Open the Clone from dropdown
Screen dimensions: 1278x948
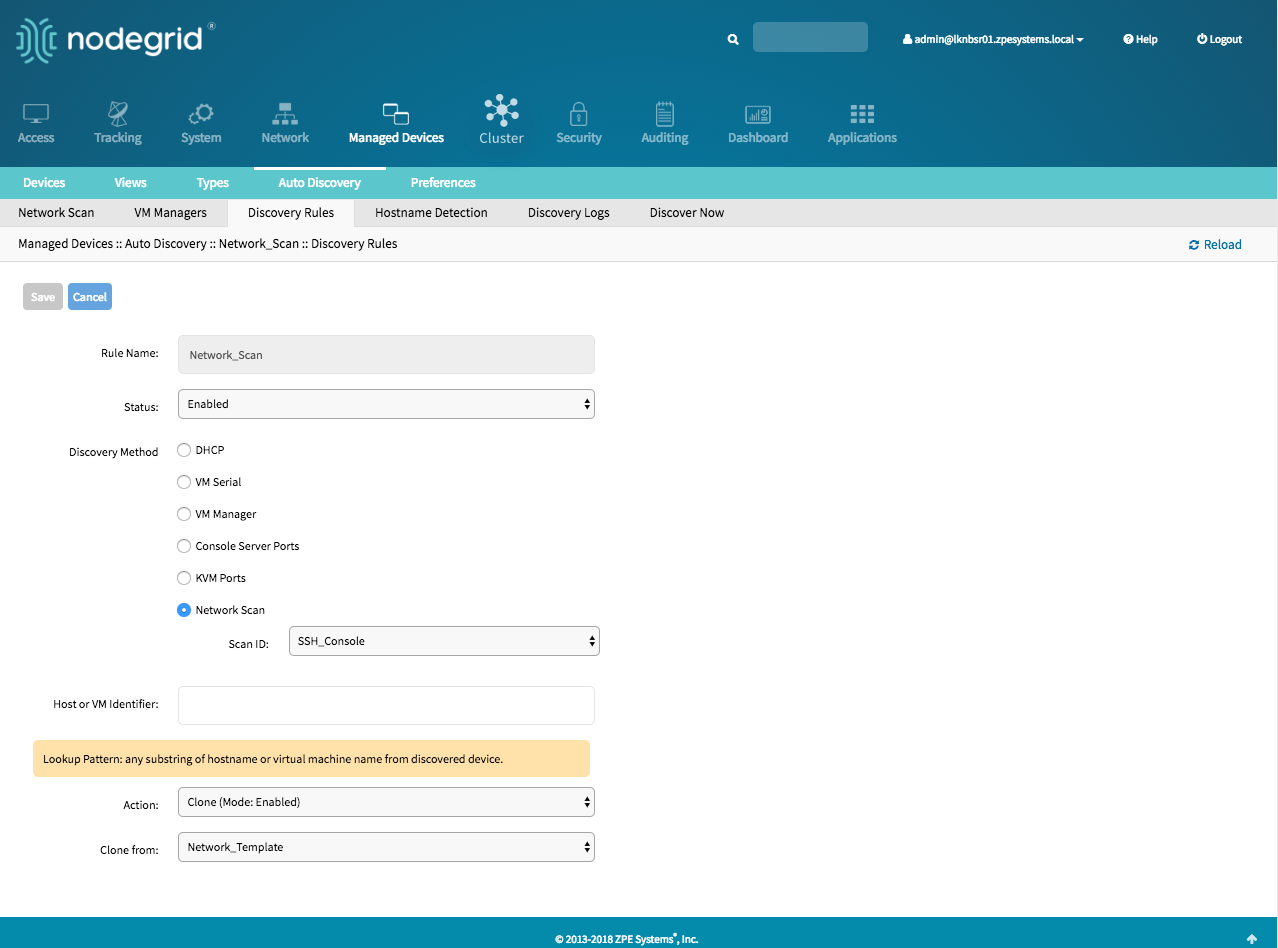coord(386,847)
